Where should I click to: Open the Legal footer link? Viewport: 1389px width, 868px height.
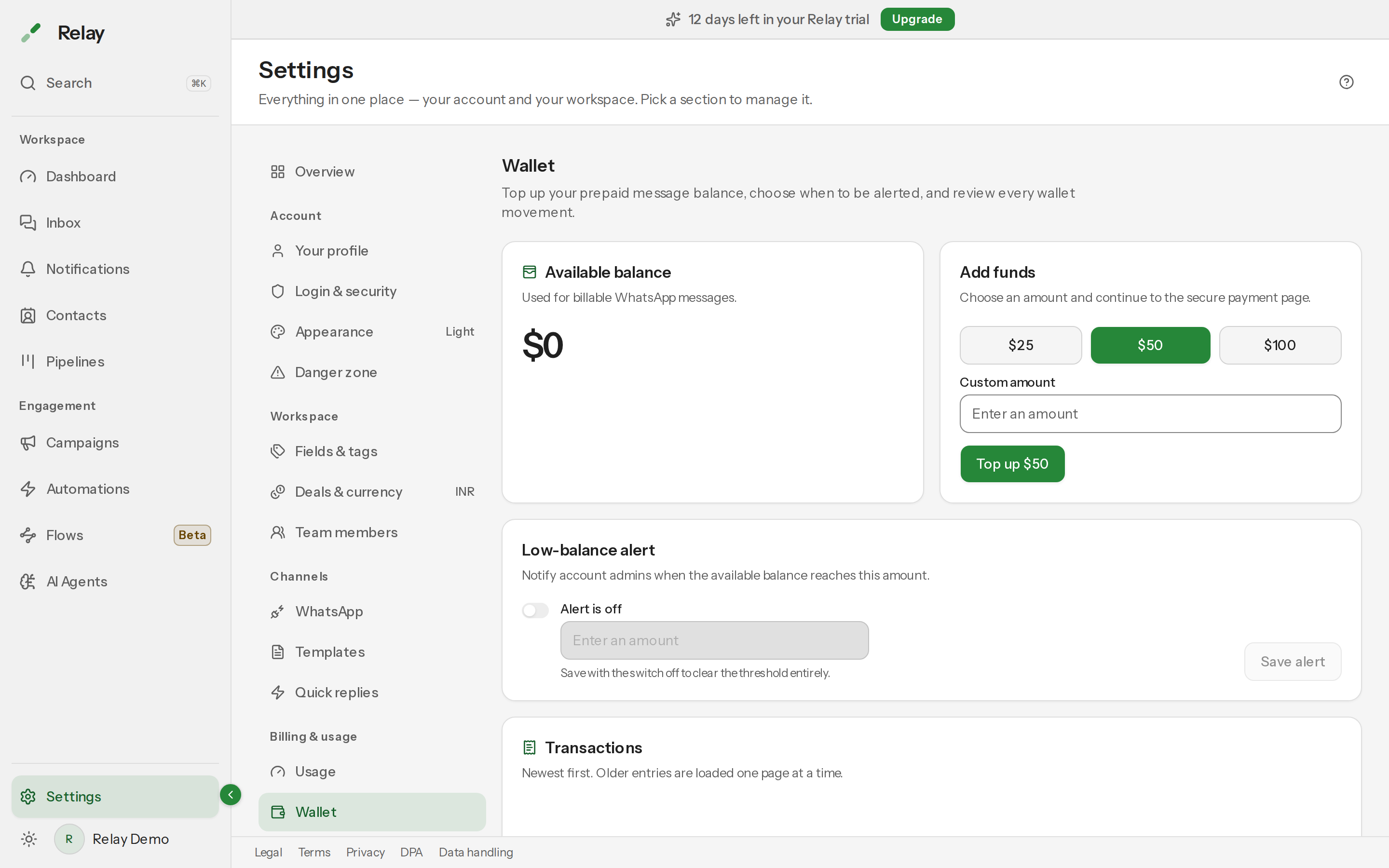(268, 852)
